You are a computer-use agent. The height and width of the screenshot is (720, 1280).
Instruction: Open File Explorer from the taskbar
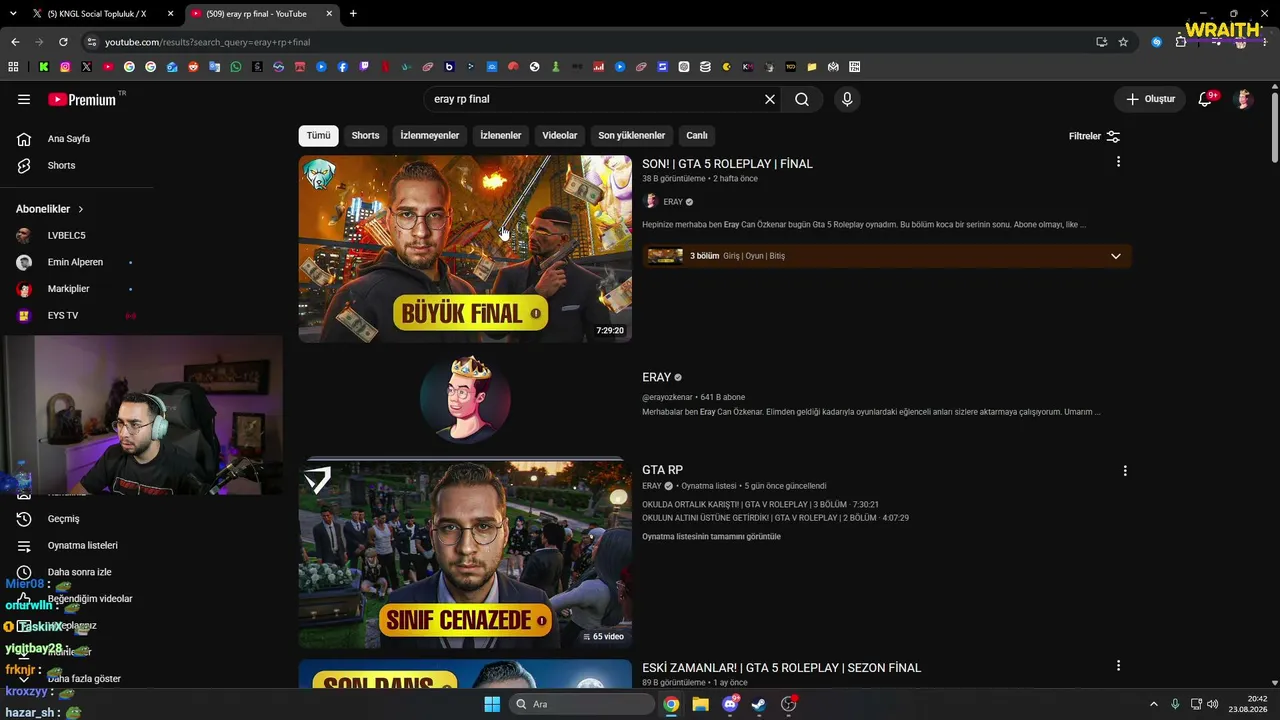[x=701, y=704]
